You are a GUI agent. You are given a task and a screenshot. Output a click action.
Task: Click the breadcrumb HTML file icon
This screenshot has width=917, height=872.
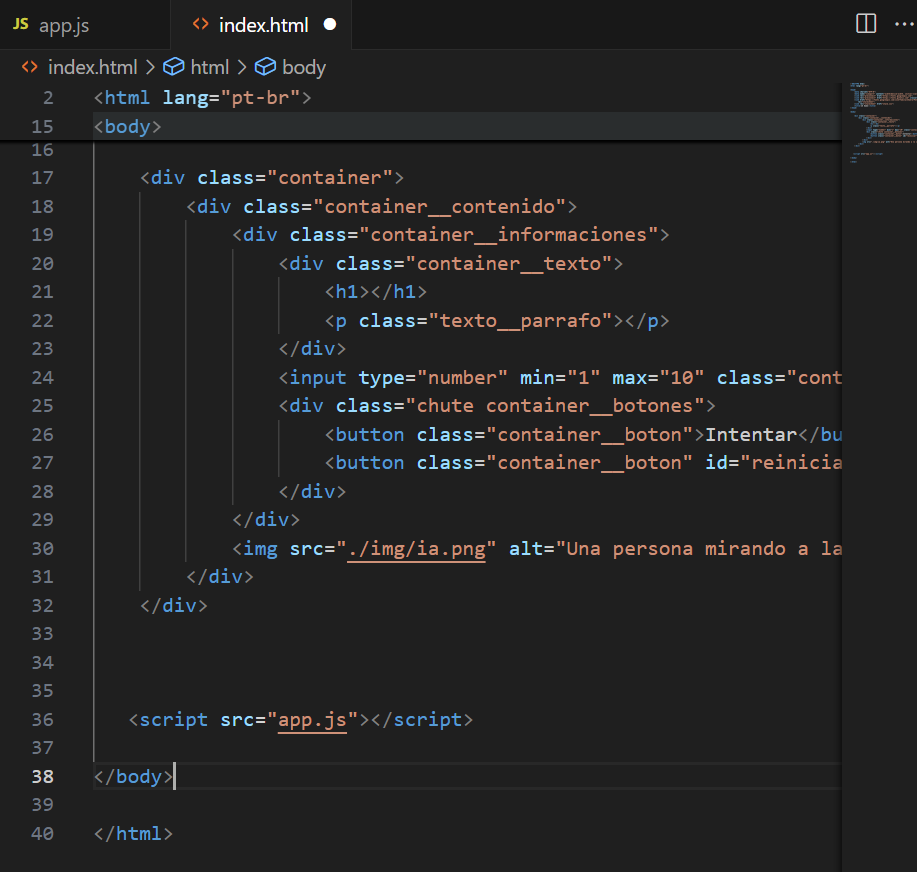click(x=30, y=67)
